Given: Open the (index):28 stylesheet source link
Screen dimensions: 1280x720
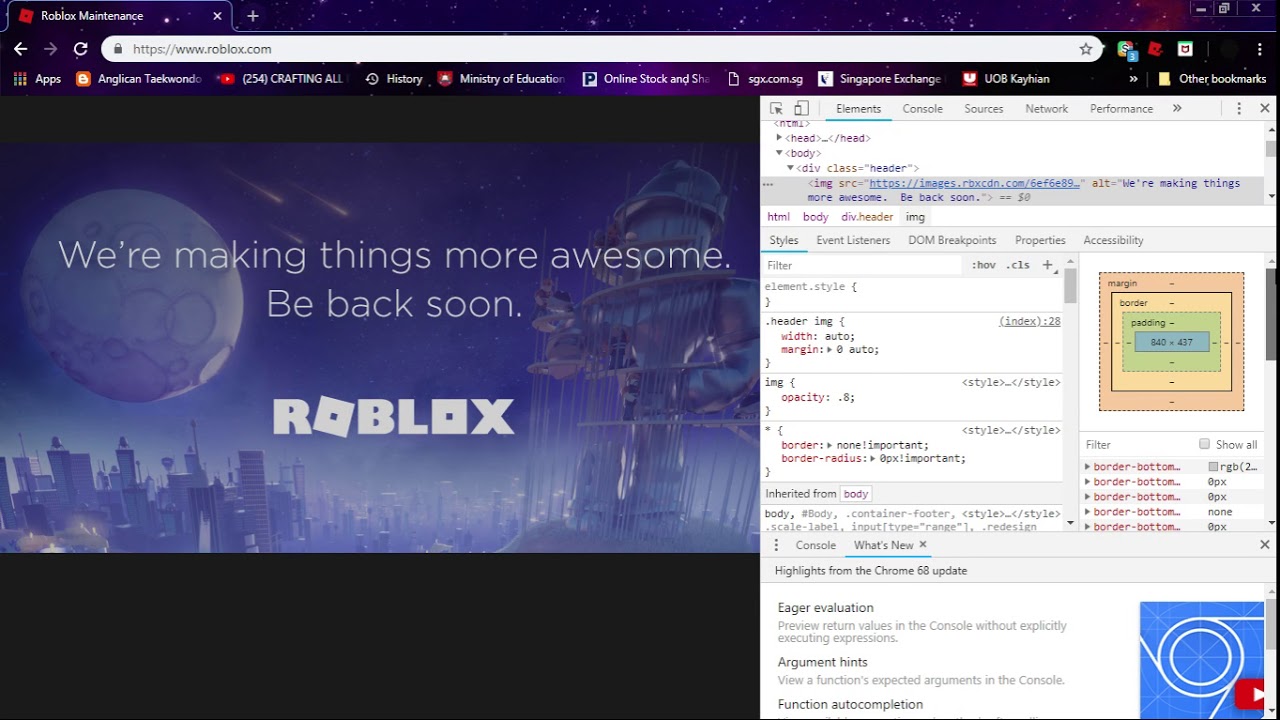Looking at the screenshot, I should [x=1029, y=321].
